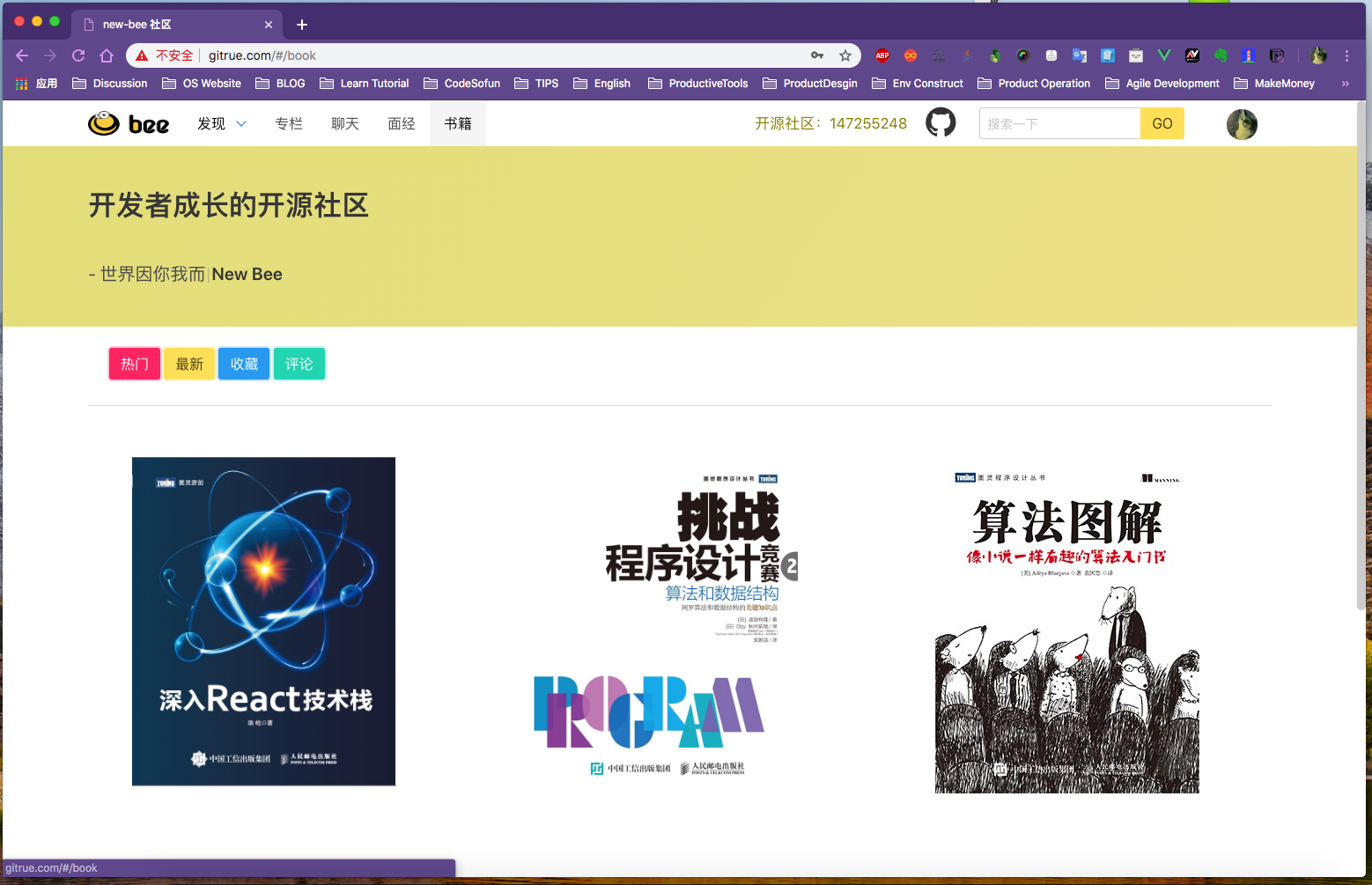Focus the 搜索一下 search field

[1059, 123]
